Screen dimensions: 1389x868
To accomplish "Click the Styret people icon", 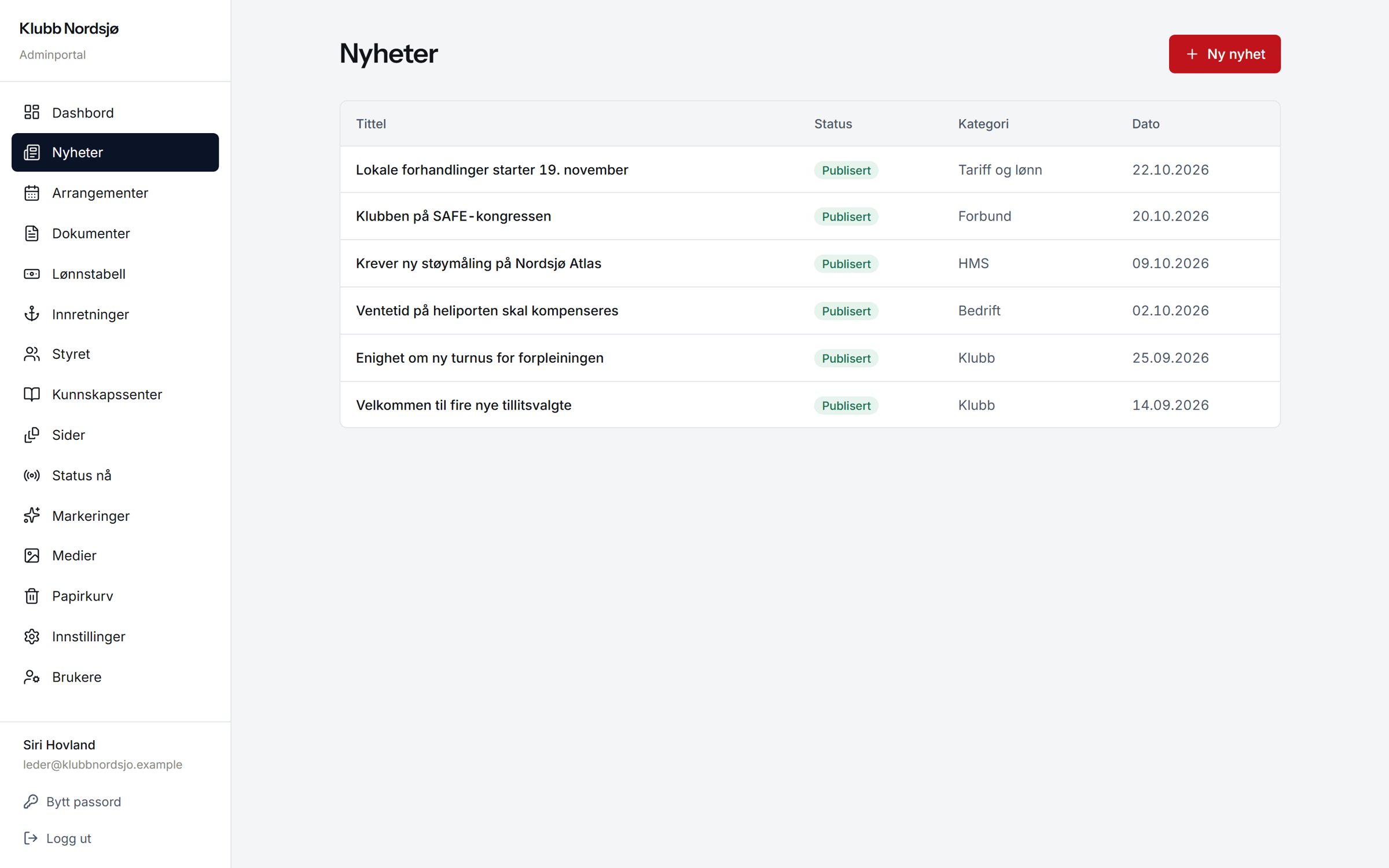I will pos(32,354).
